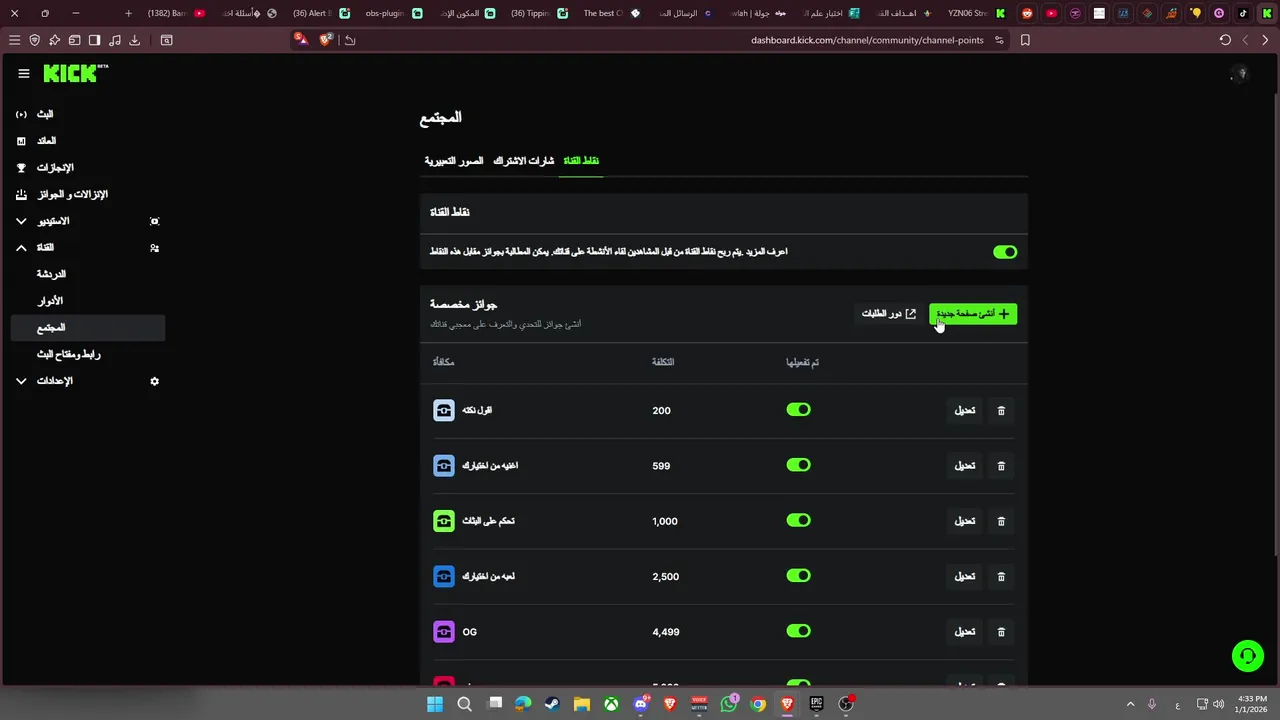Click the trash icon for the OG reward

click(x=1001, y=632)
